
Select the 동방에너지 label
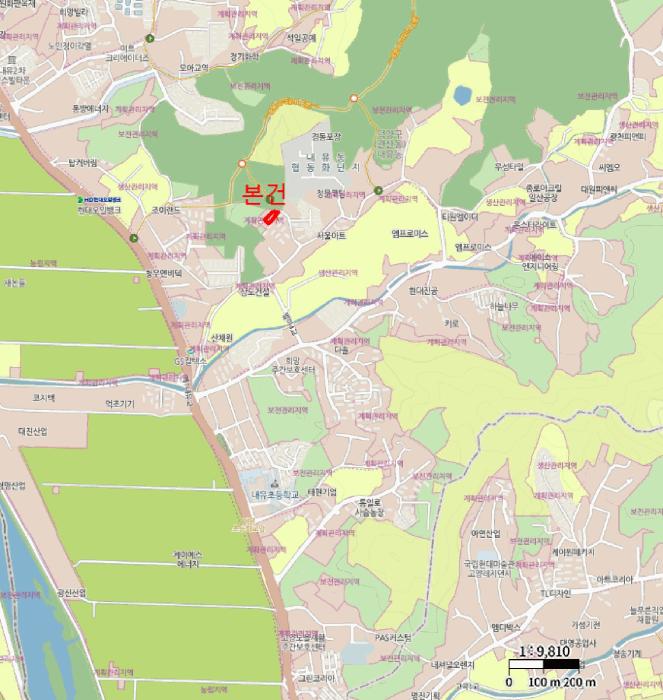pyautogui.click(x=91, y=108)
